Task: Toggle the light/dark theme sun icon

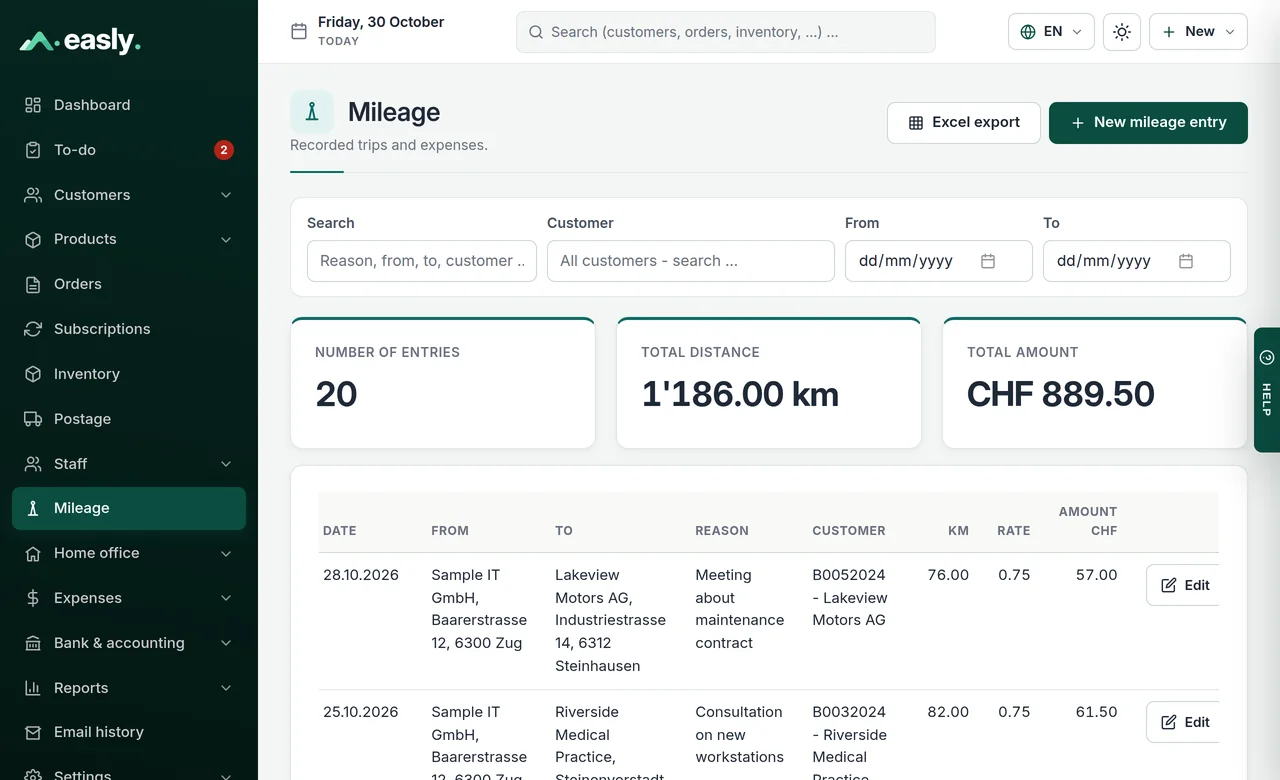Action: (x=1122, y=32)
